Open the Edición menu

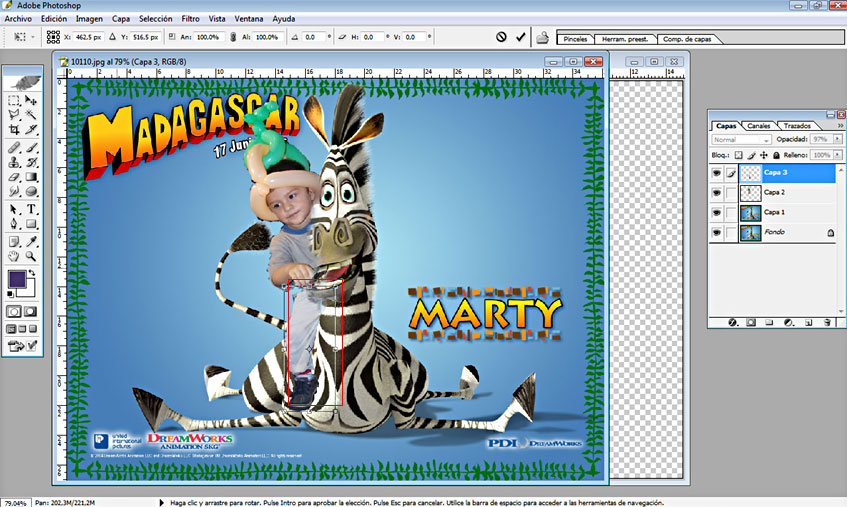pos(54,19)
